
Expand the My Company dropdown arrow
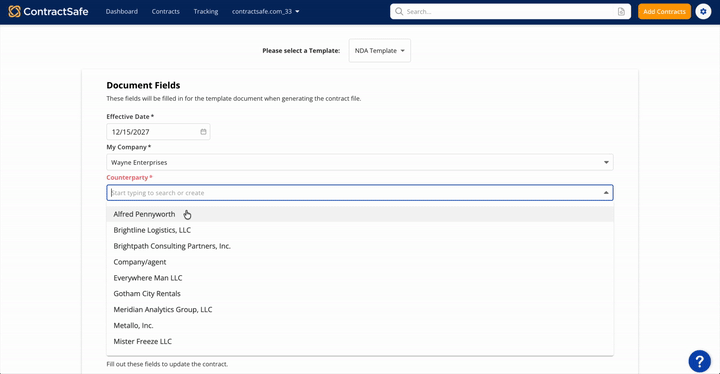tap(606, 162)
